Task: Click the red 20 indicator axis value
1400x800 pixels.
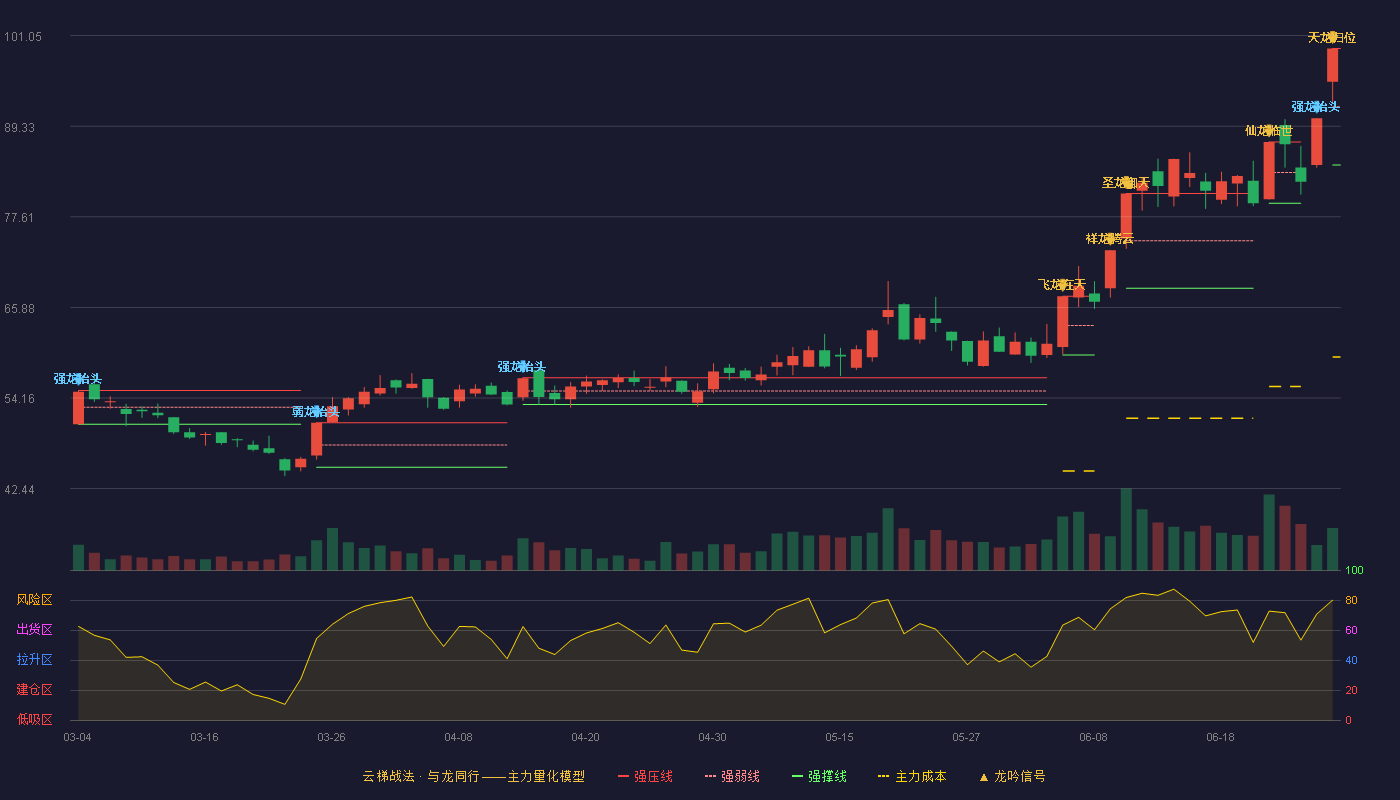Action: pos(1350,690)
